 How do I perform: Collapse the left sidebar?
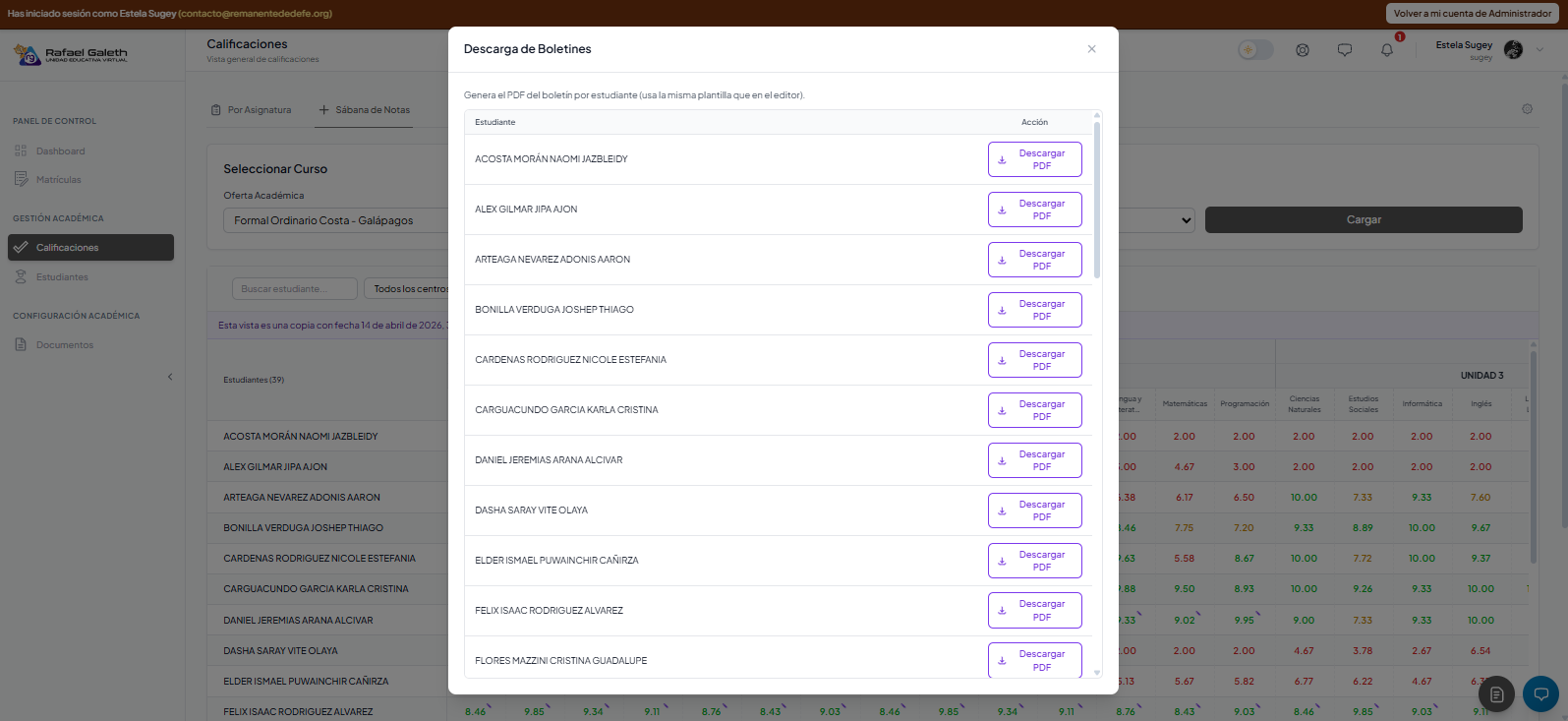click(170, 377)
